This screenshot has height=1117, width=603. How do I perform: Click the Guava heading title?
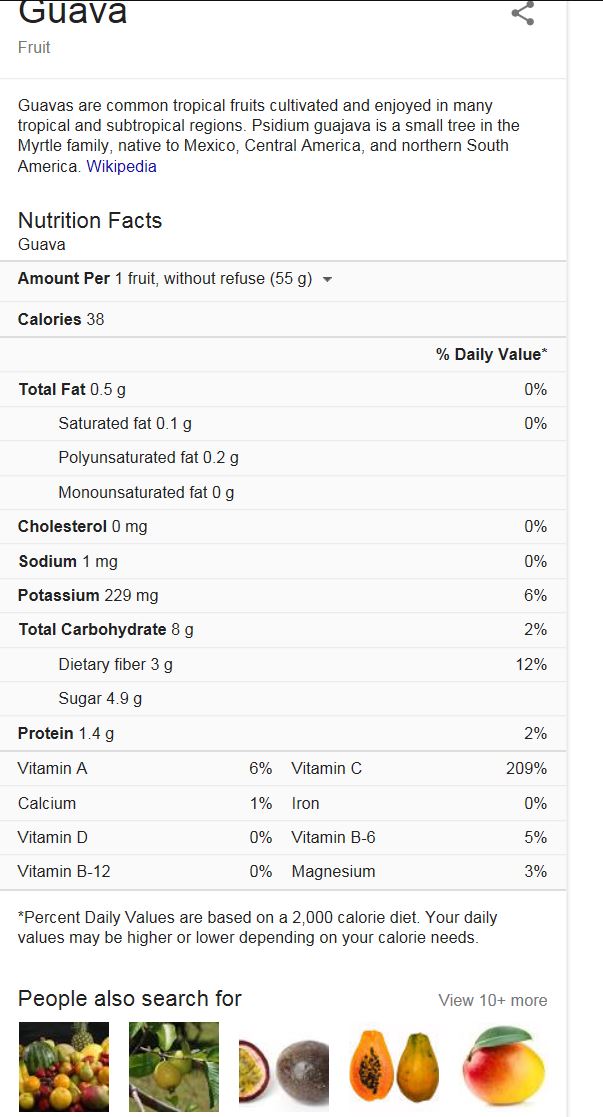[73, 13]
